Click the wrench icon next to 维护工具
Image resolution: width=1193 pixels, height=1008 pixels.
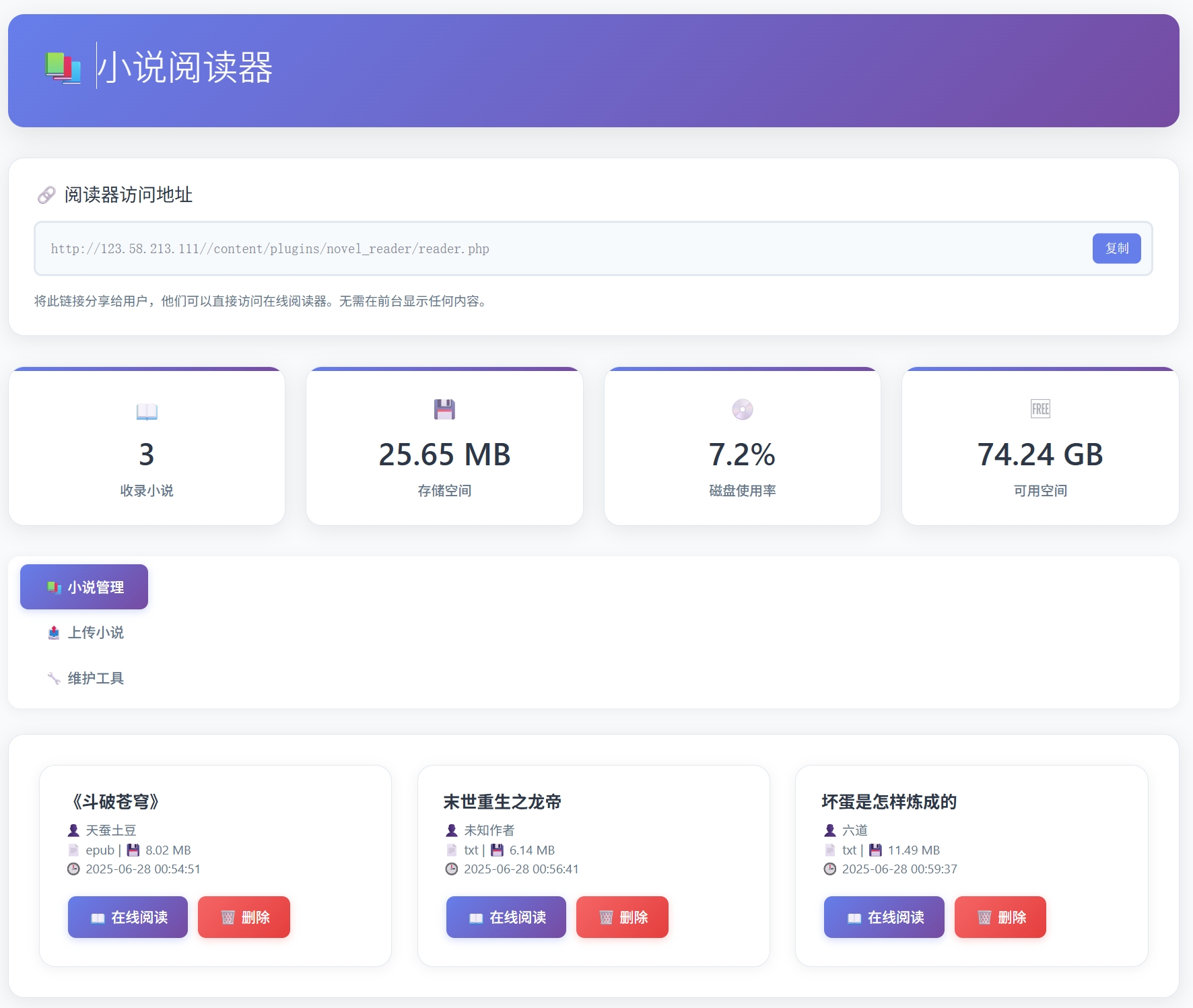(54, 678)
